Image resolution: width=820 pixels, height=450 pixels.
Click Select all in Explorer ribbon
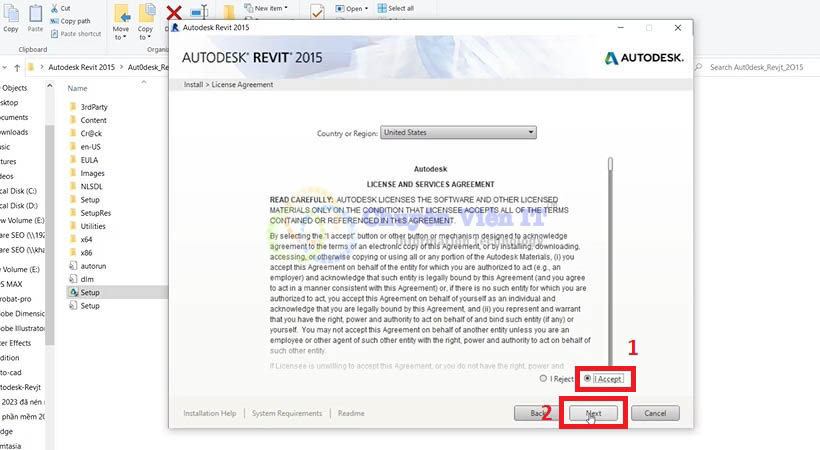[396, 8]
